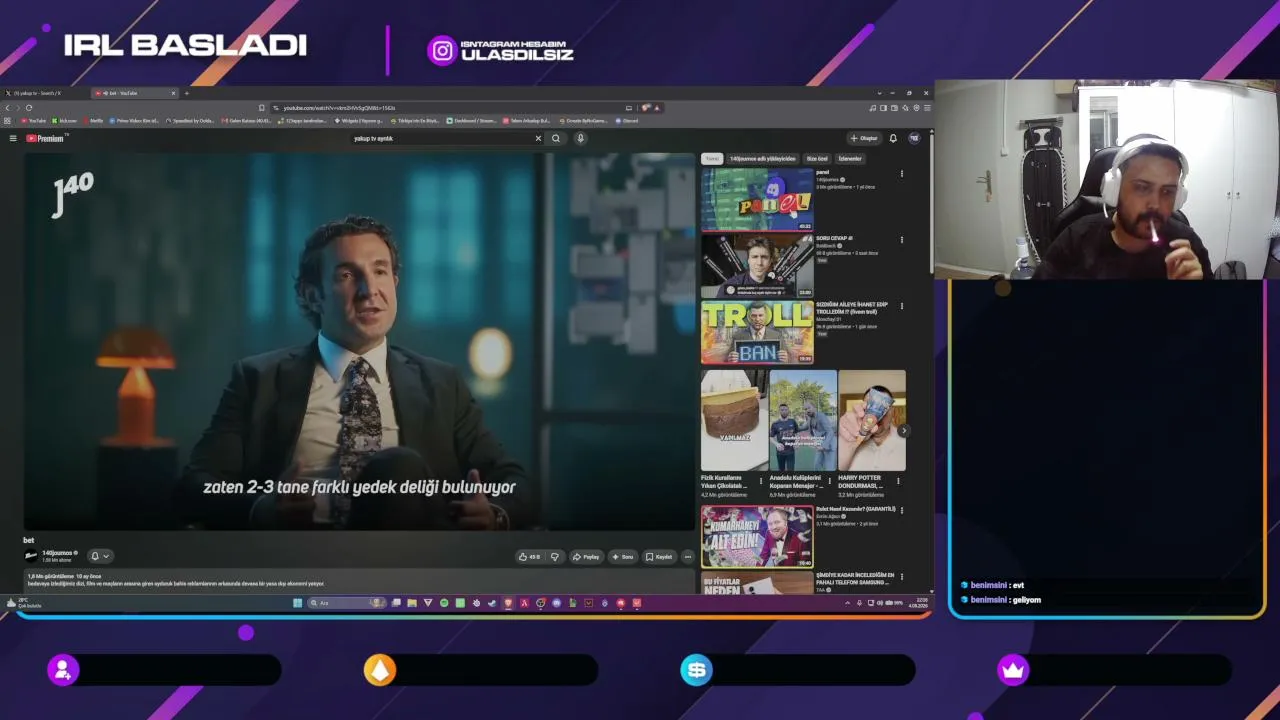
Task: Select the Size özel filter chip
Action: (x=817, y=158)
